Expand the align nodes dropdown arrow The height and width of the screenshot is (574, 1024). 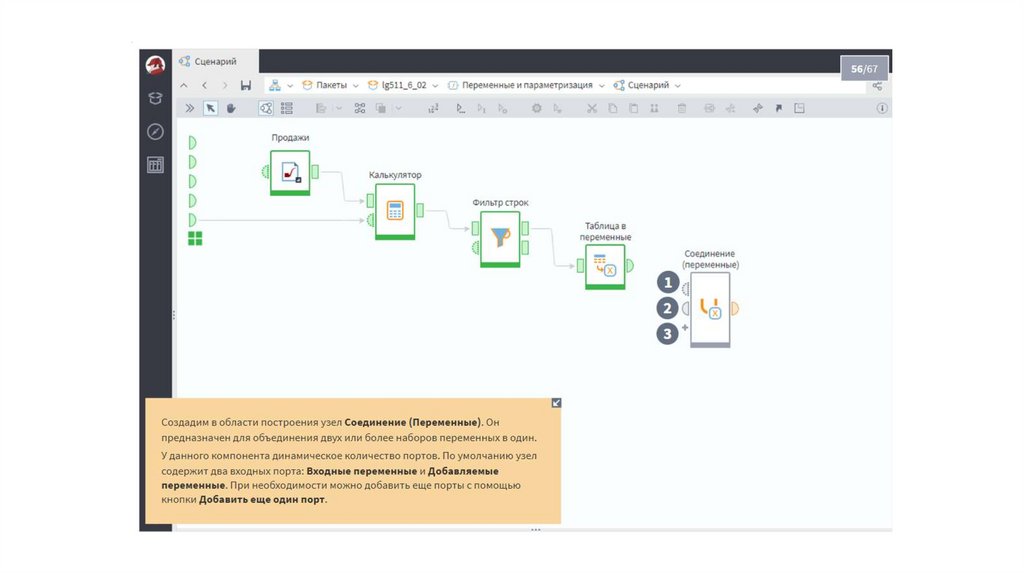339,108
